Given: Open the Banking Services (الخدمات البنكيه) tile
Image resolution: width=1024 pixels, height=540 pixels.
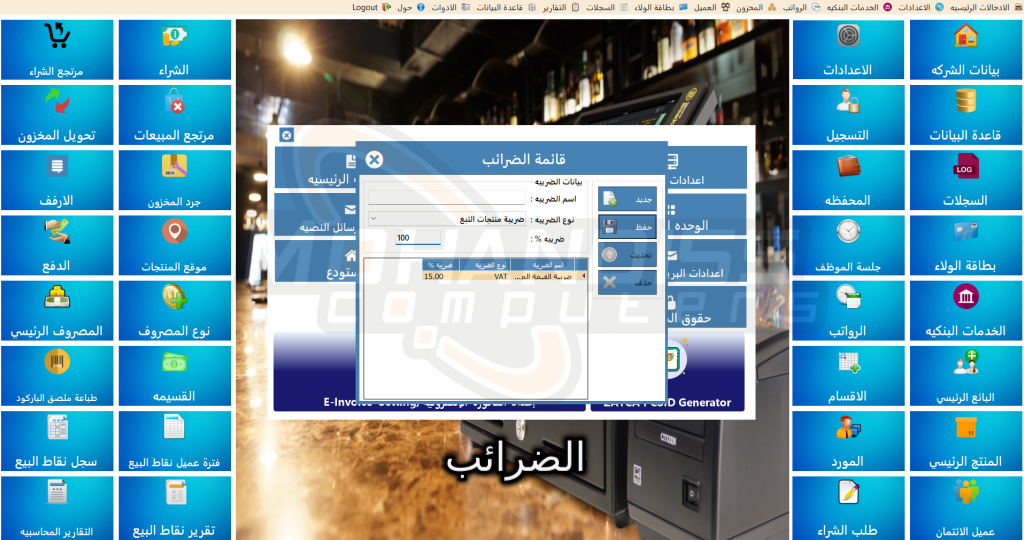Looking at the screenshot, I should (x=965, y=308).
